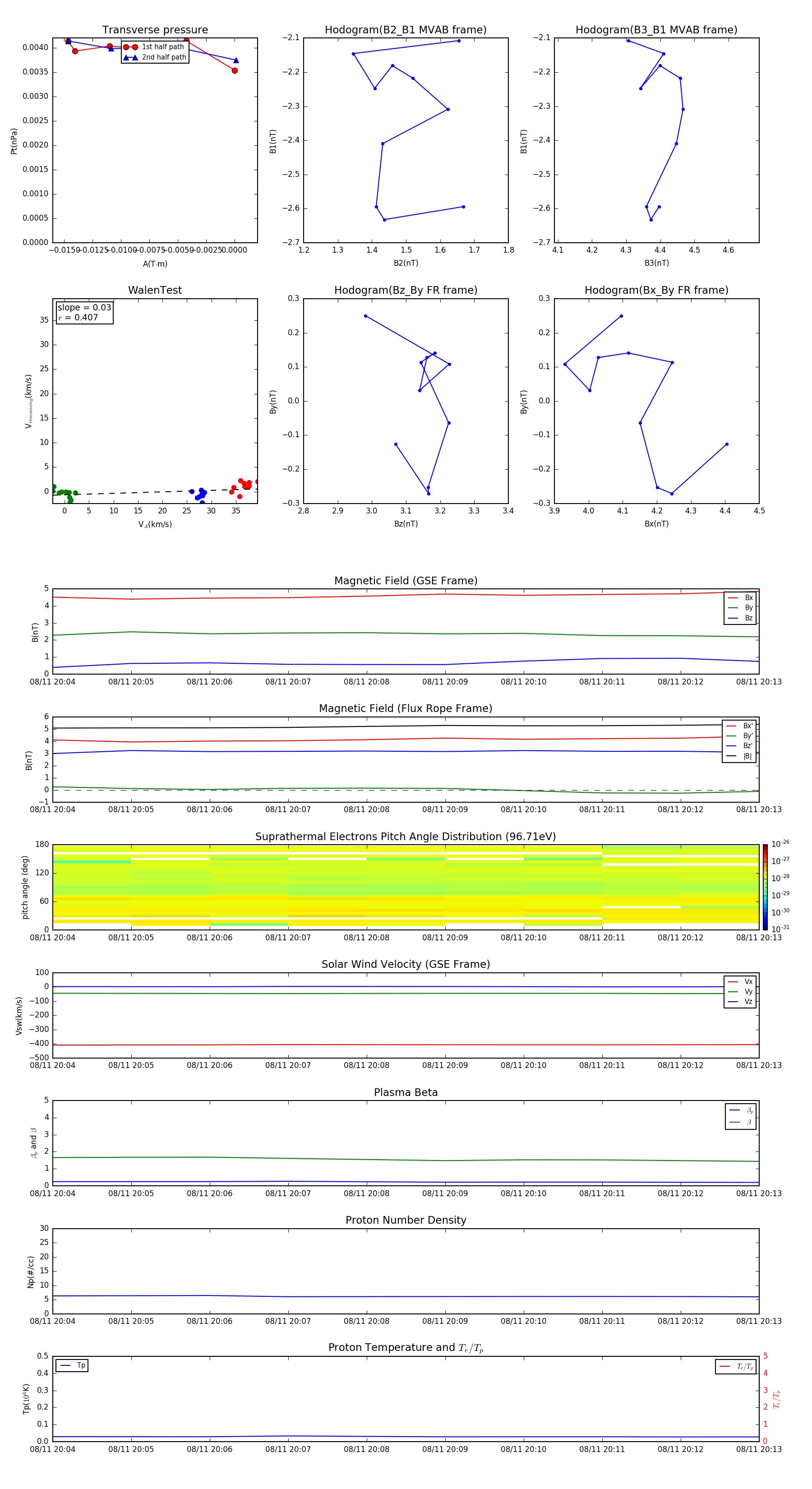
Task: Select the Suprathermal Electrons Pitch Angle Distribution title
Action: click(406, 837)
